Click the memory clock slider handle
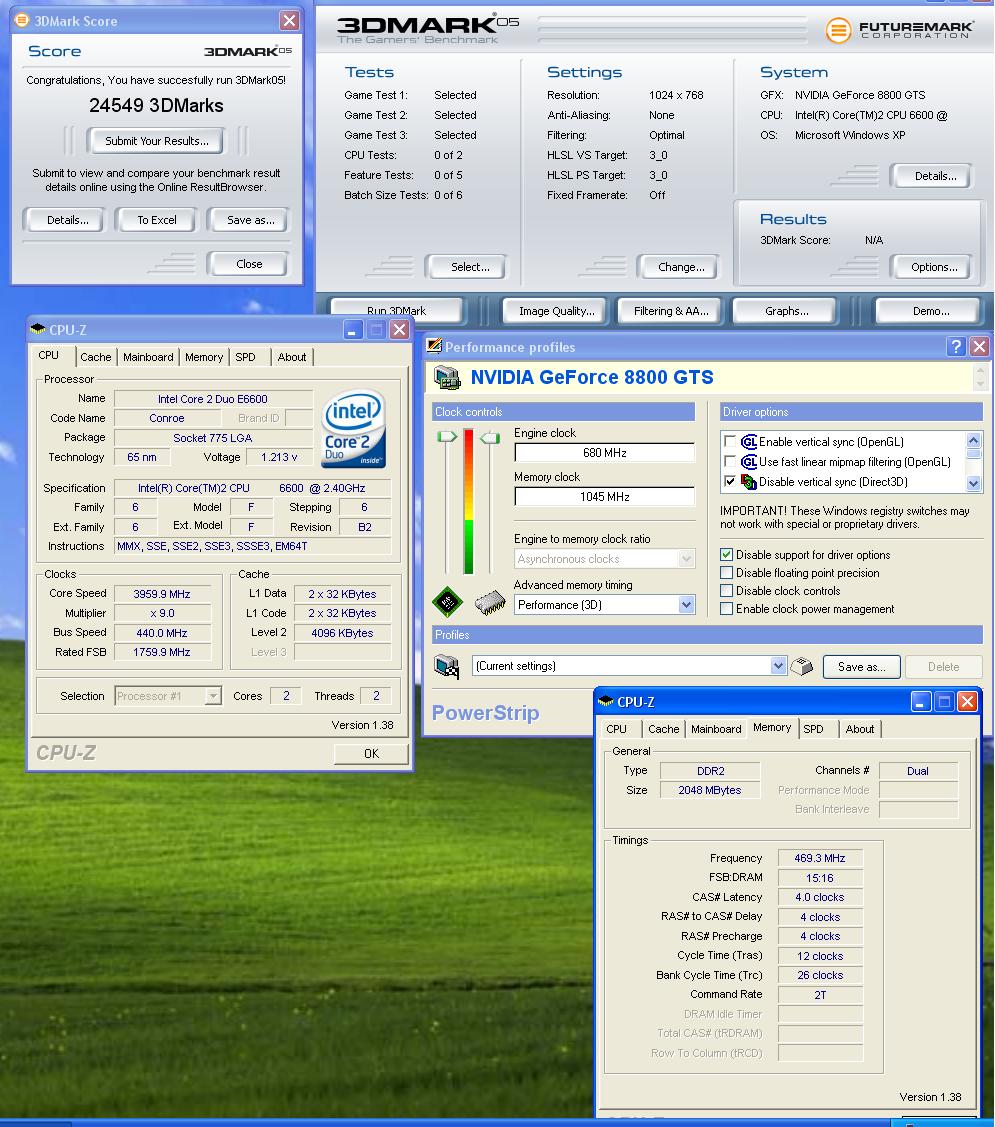This screenshot has width=995, height=1127. coord(490,436)
